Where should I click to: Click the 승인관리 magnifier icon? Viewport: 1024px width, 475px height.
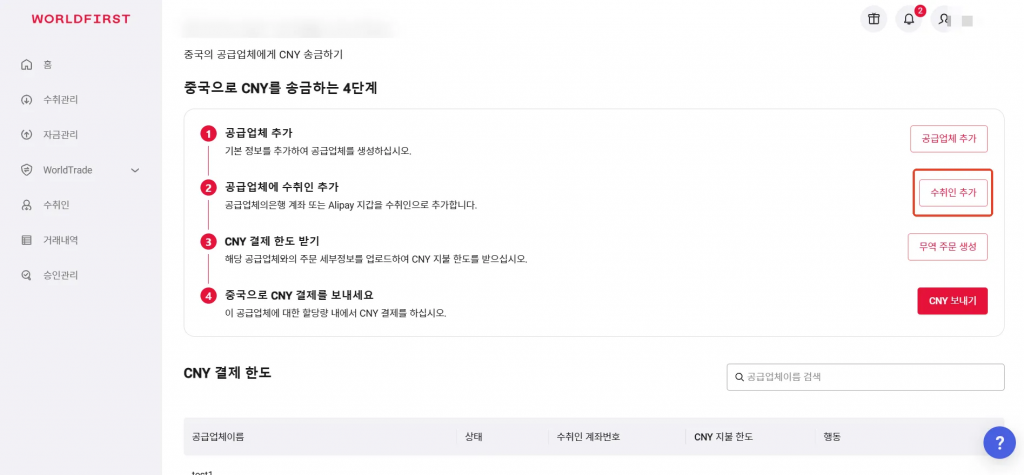(x=26, y=275)
